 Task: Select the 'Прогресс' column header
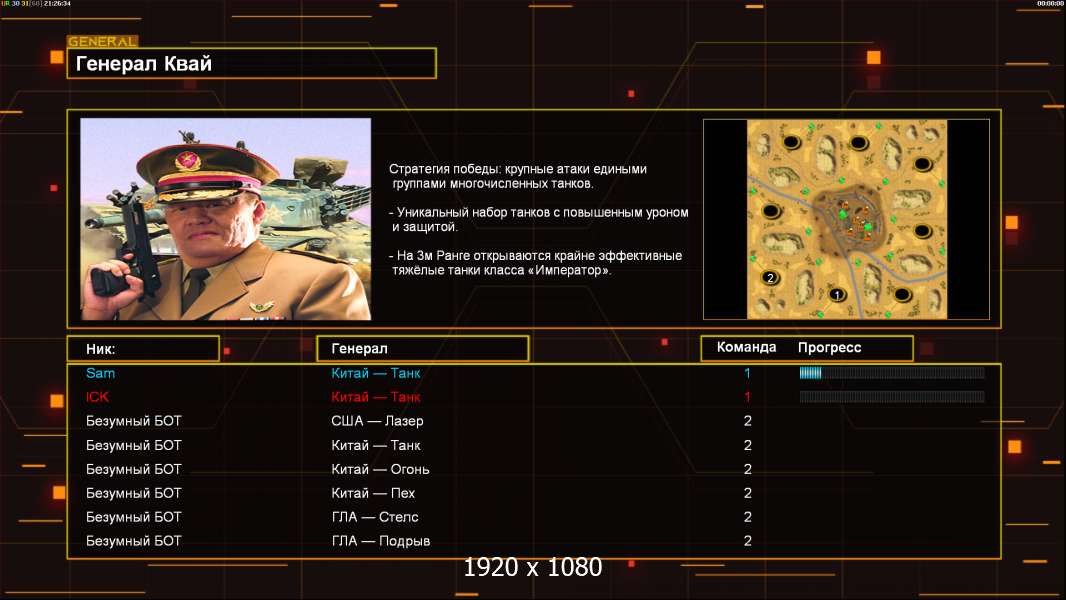[829, 348]
